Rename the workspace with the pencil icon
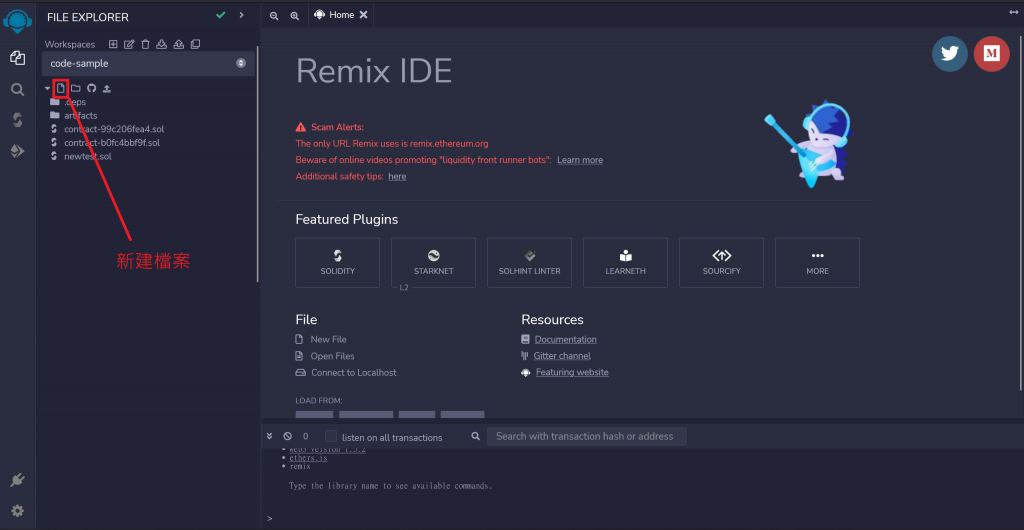Screen dimensions: 1024x530 click(x=129, y=44)
